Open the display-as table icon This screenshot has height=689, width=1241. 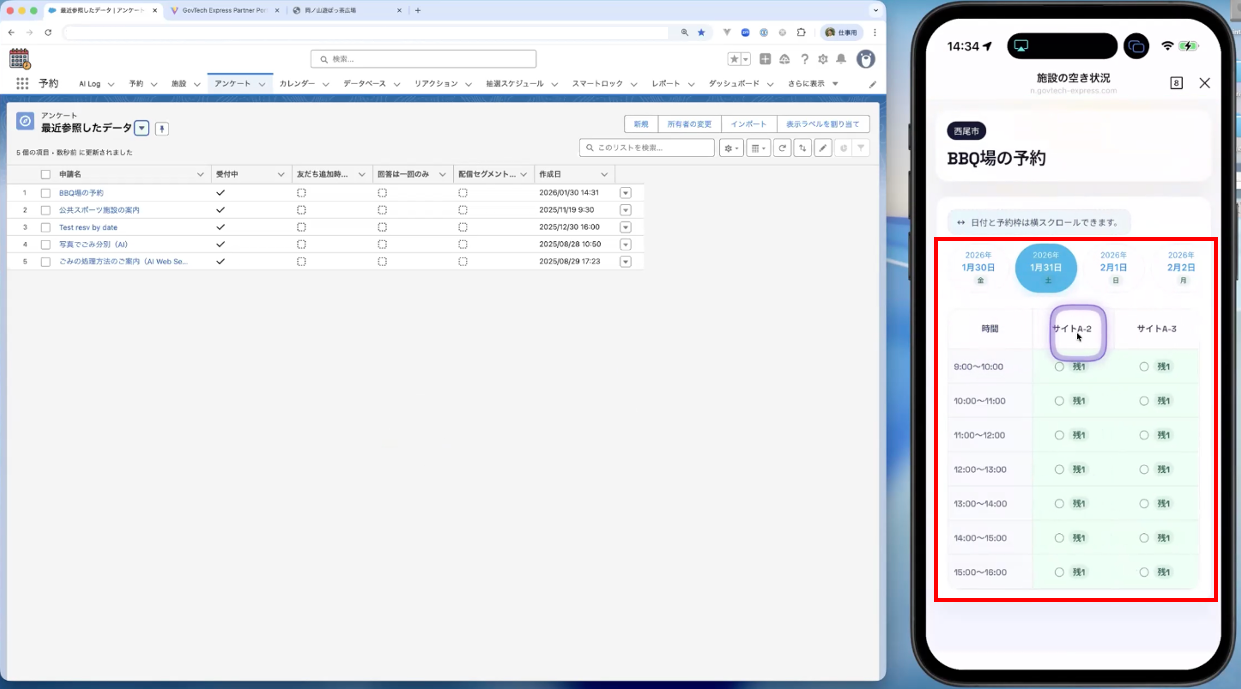pyautogui.click(x=758, y=148)
